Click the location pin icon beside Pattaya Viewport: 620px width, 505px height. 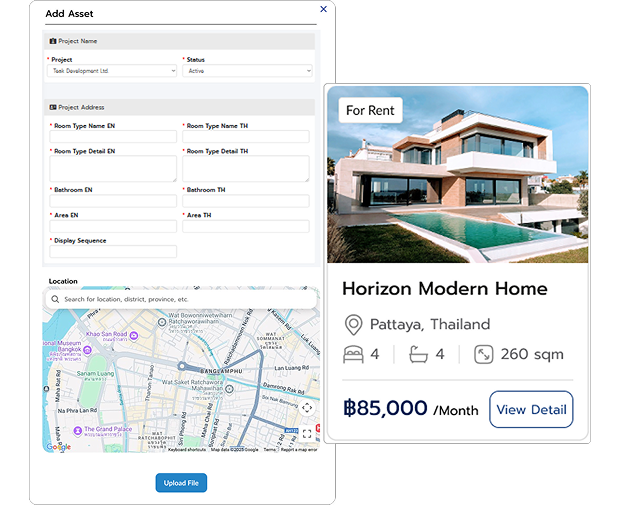(352, 325)
